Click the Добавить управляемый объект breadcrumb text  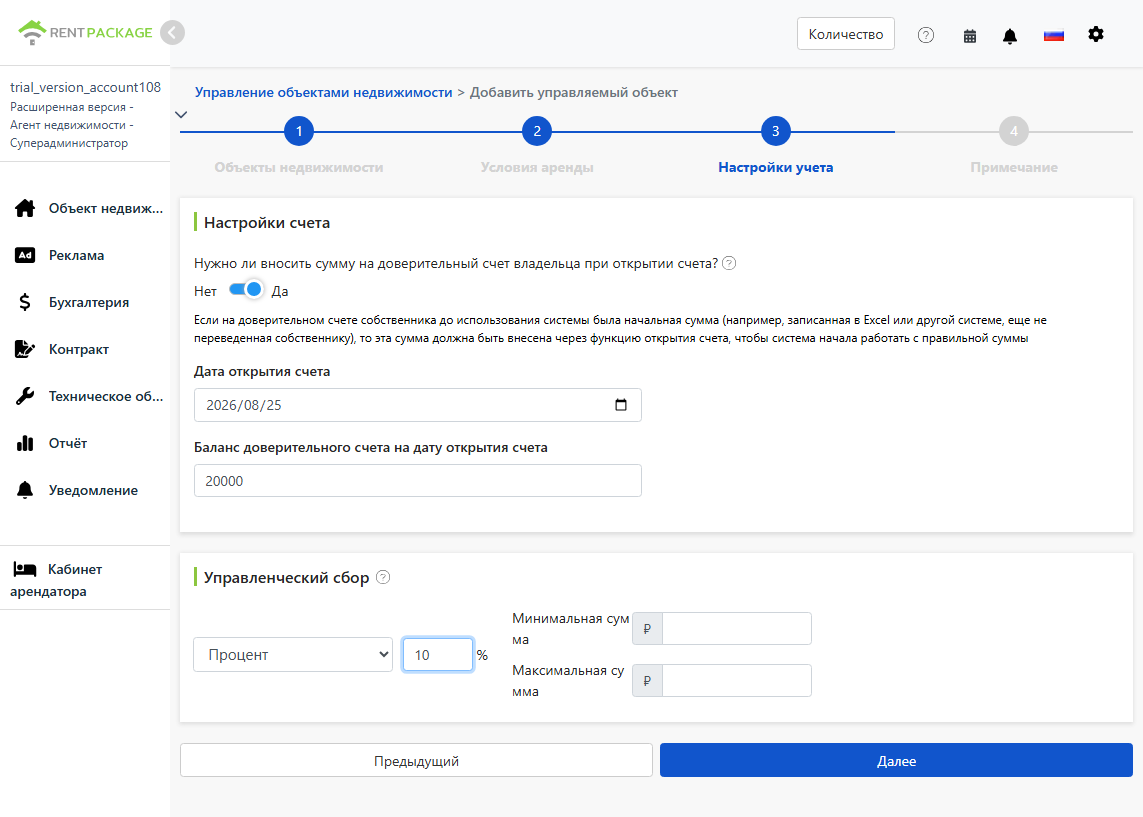pos(574,93)
